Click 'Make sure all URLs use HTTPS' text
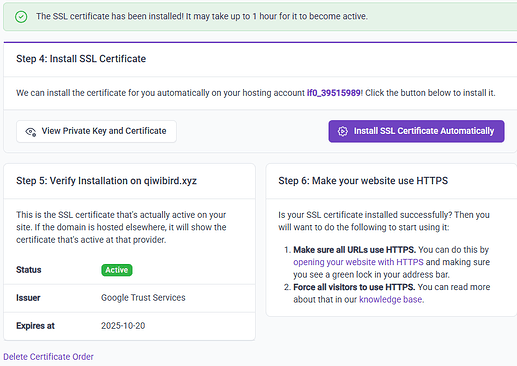Image resolution: width=517 pixels, height=366 pixels. click(x=354, y=250)
